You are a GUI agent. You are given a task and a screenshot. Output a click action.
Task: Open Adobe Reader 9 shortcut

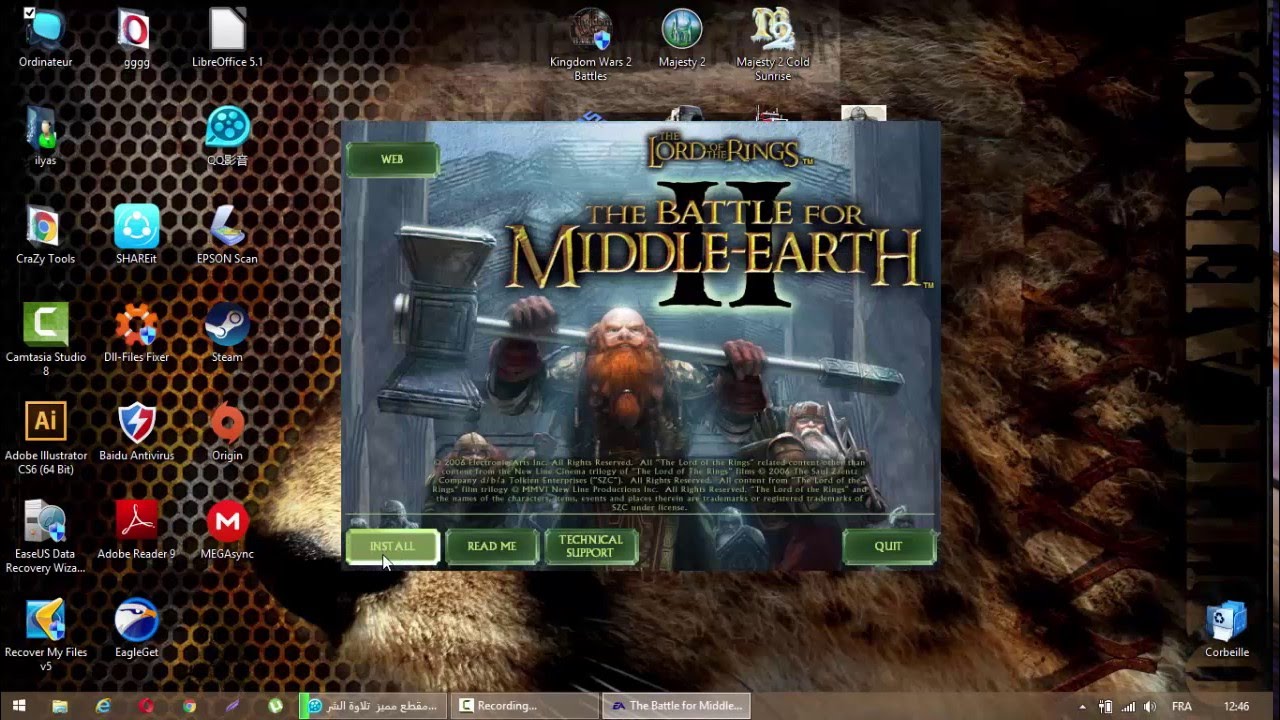[x=136, y=529]
